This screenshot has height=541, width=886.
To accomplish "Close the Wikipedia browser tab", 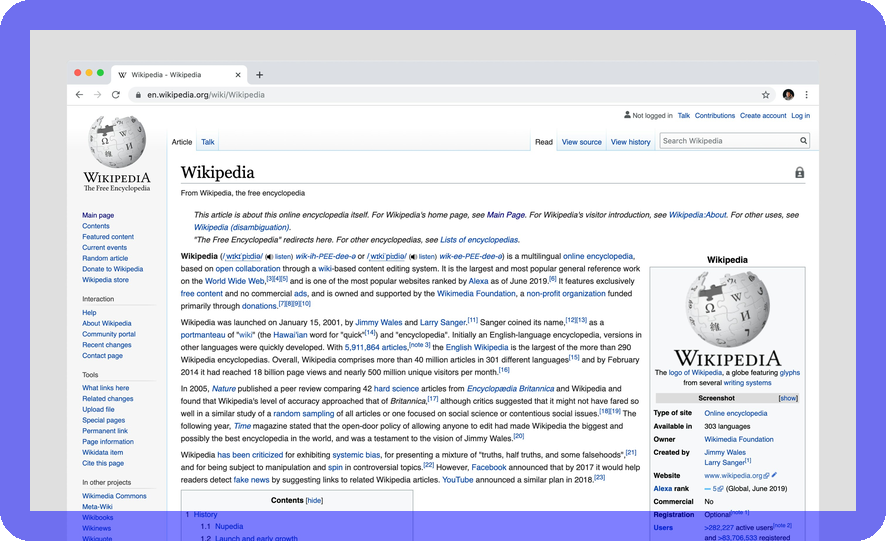I will [x=238, y=75].
